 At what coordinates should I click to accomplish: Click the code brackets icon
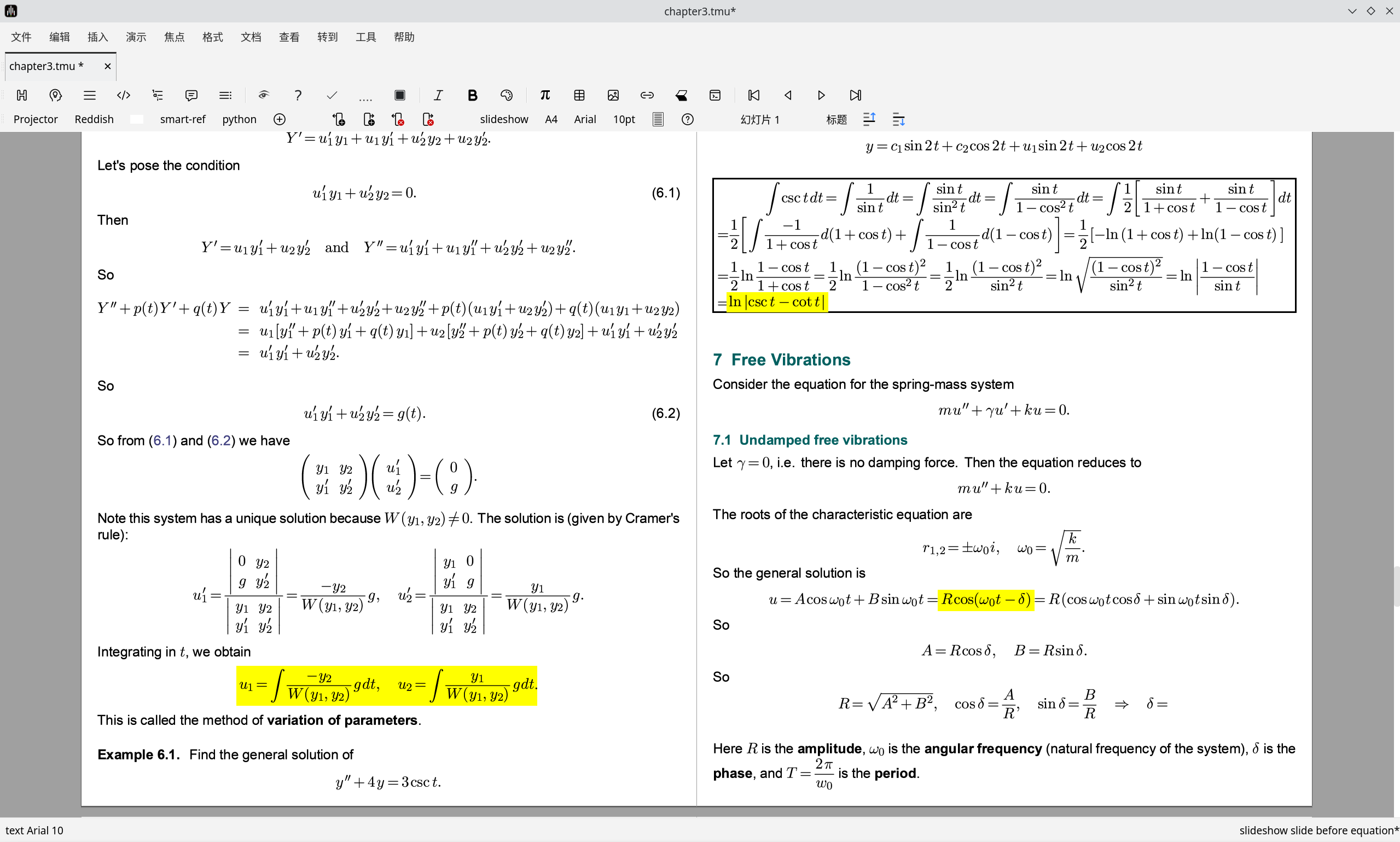click(123, 95)
